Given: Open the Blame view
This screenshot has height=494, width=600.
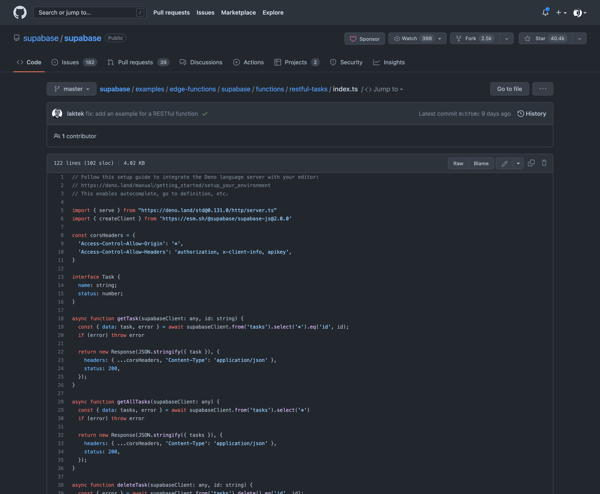Looking at the screenshot, I should (x=481, y=163).
